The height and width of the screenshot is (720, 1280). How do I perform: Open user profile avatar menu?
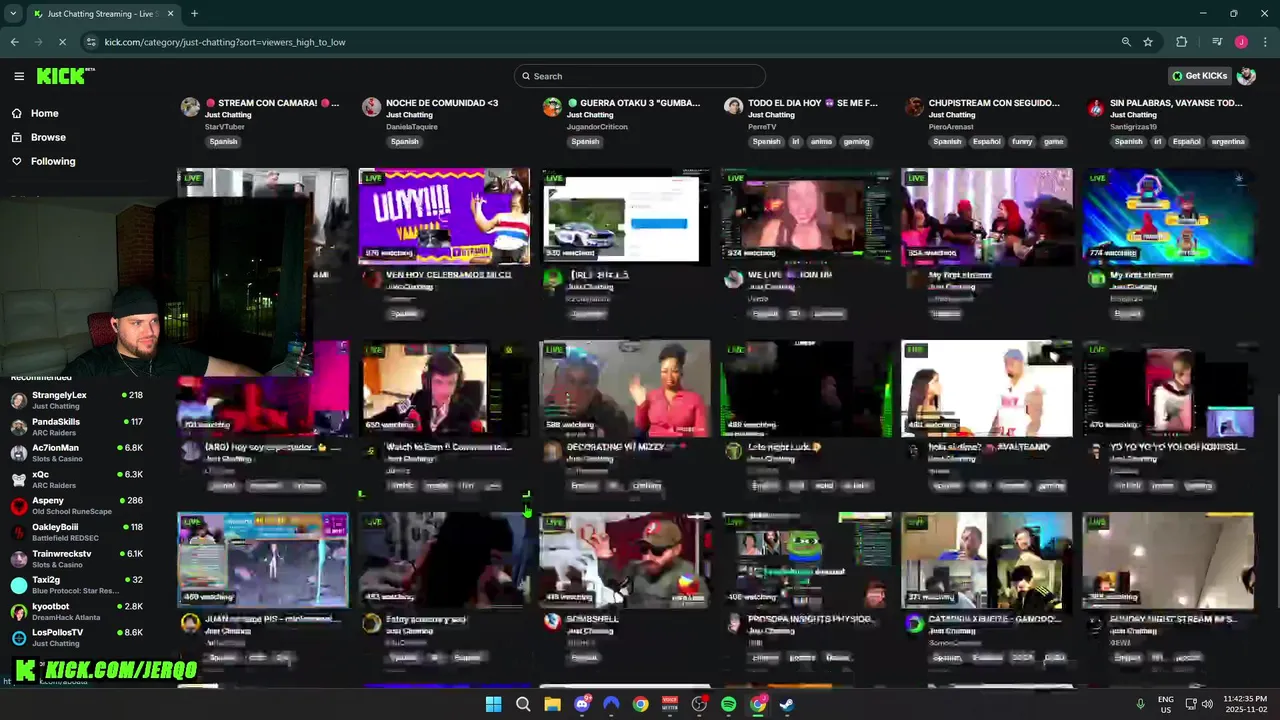click(x=1246, y=76)
